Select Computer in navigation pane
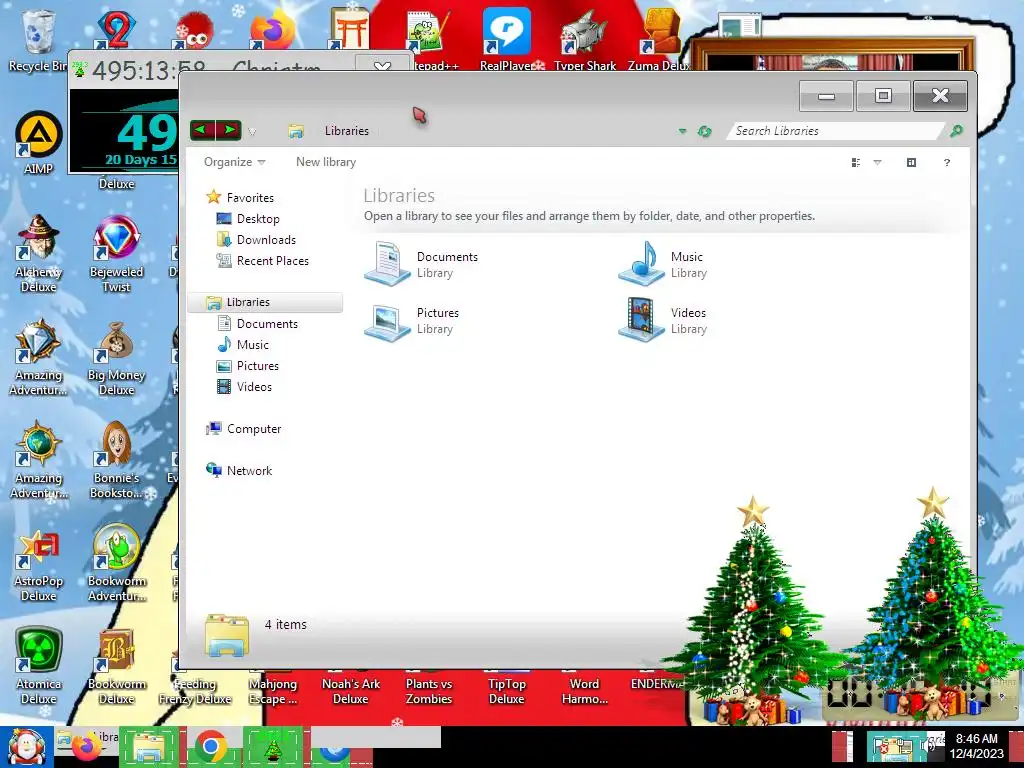Screen dimensions: 1024x768 244,428
